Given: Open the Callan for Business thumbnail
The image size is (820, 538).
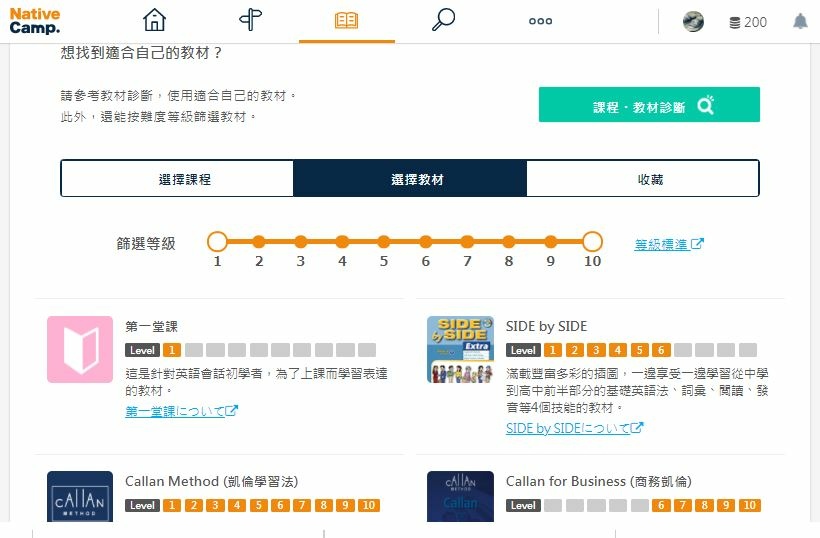Looking at the screenshot, I should 460,496.
